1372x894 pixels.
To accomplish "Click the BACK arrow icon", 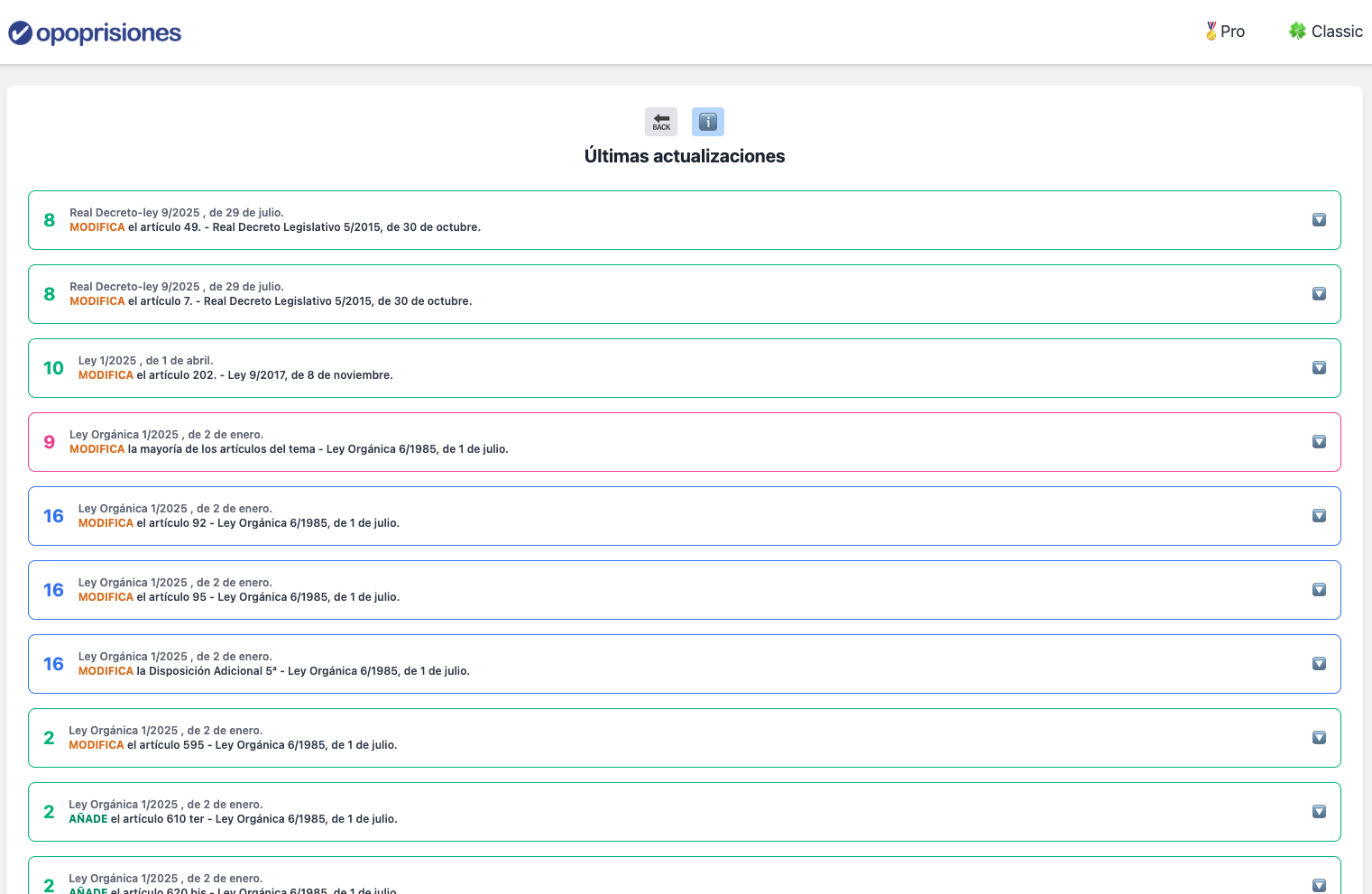I will [661, 122].
